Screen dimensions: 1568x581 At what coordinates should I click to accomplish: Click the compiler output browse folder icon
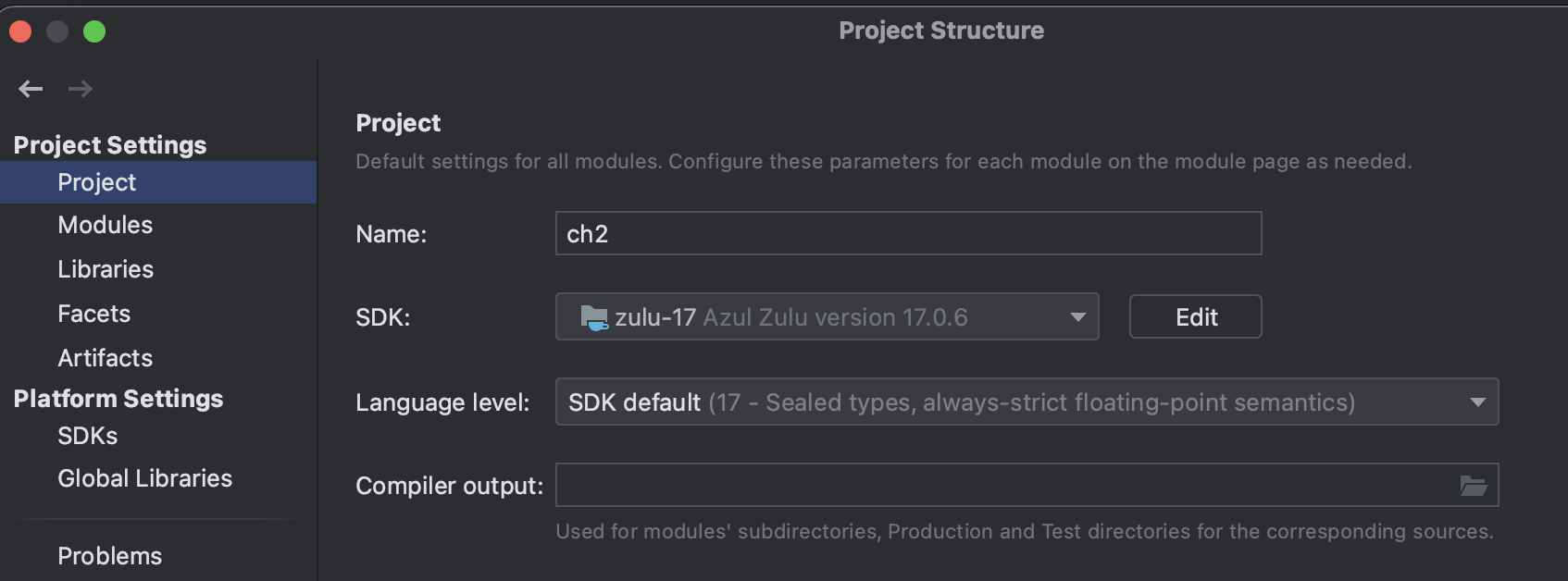(1473, 486)
